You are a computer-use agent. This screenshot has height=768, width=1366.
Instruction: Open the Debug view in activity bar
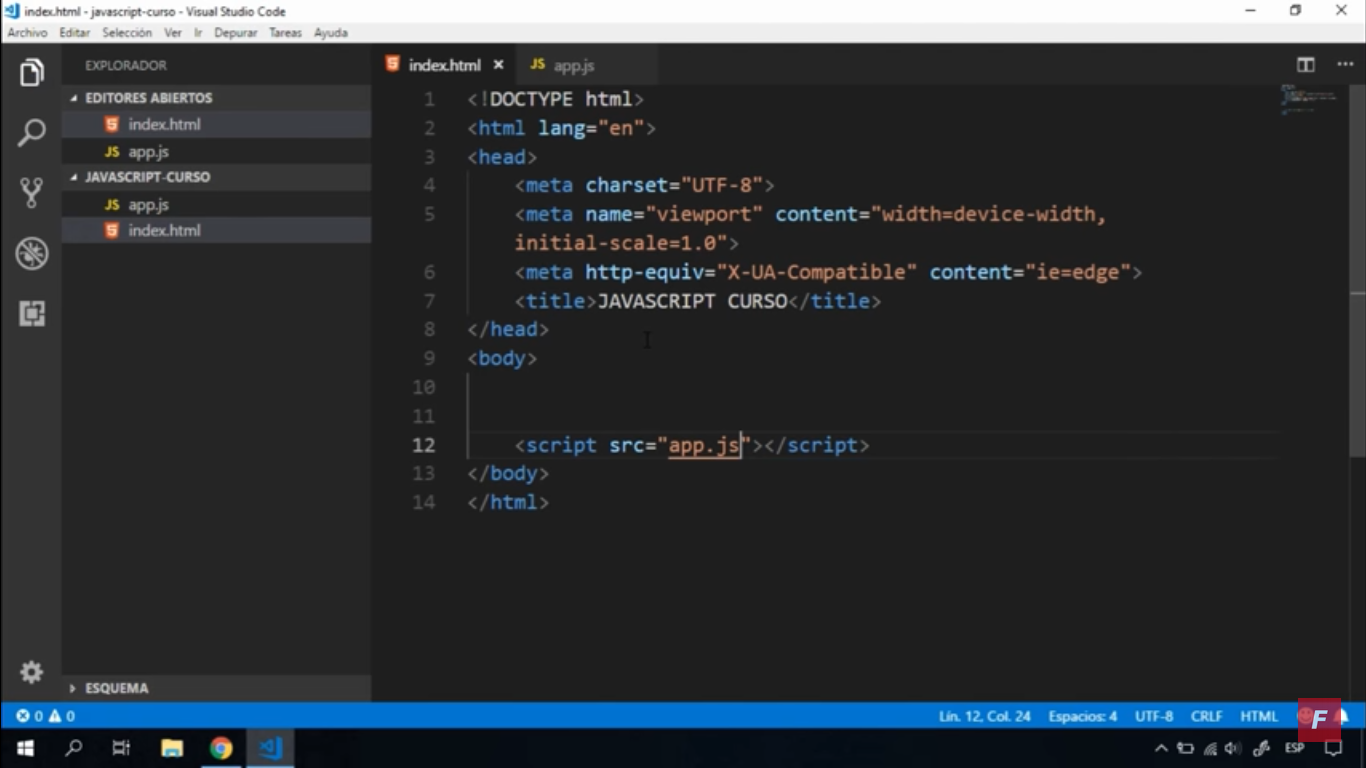(x=31, y=253)
